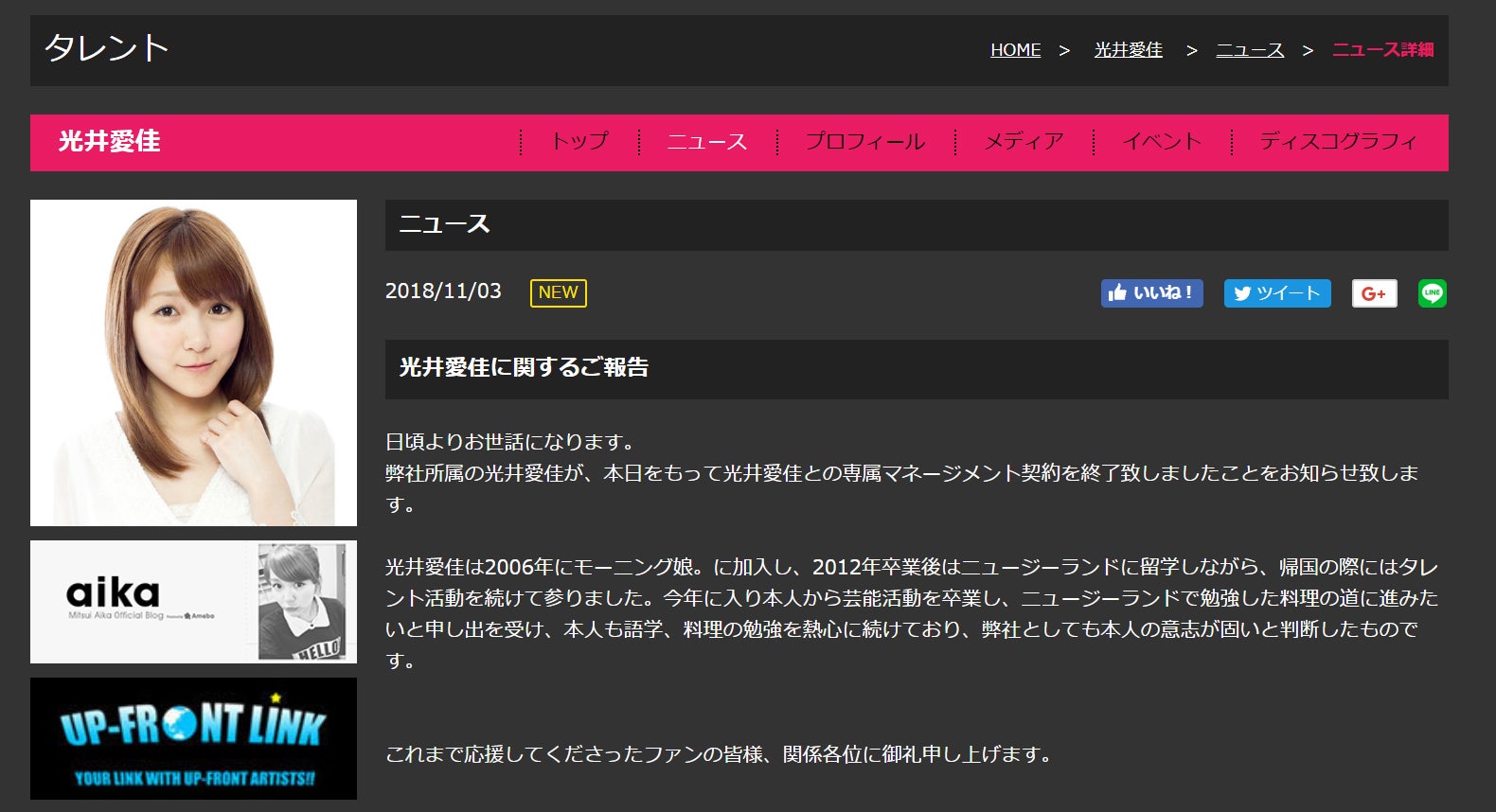Go to the メディア navigation tab
This screenshot has width=1496, height=812.
point(1024,142)
